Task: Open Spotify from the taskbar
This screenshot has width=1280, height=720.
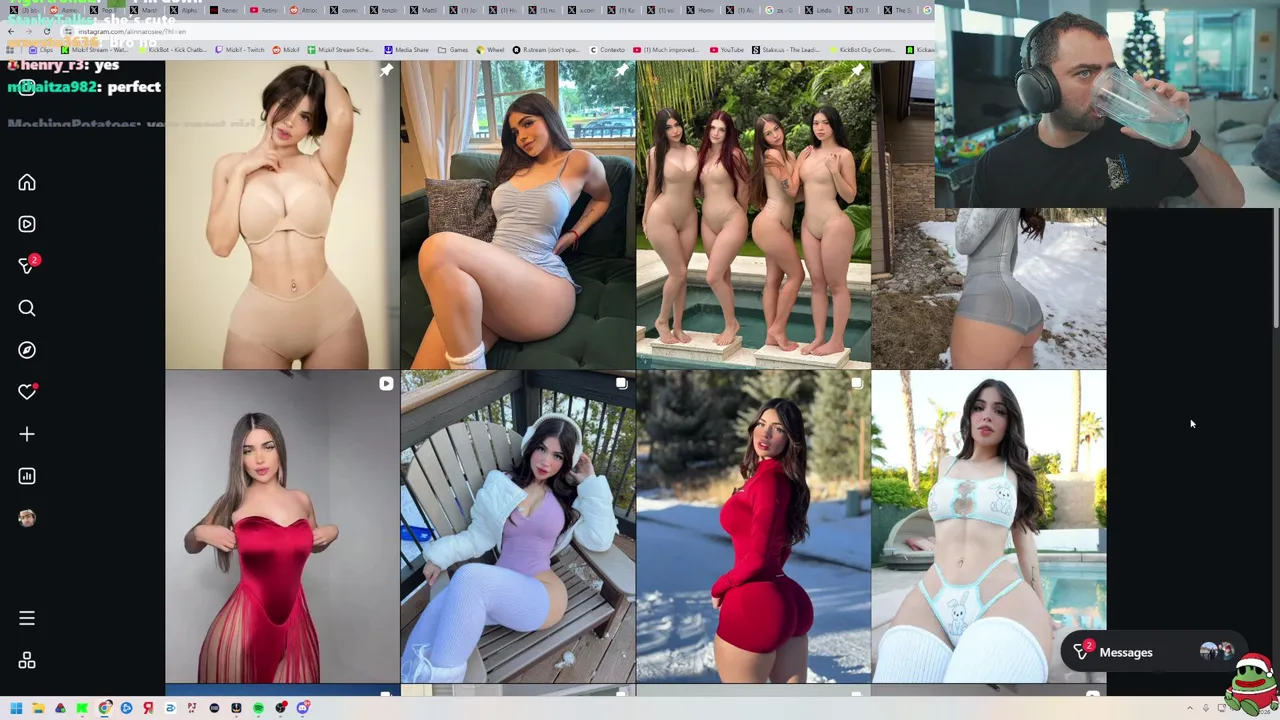Action: [258, 708]
